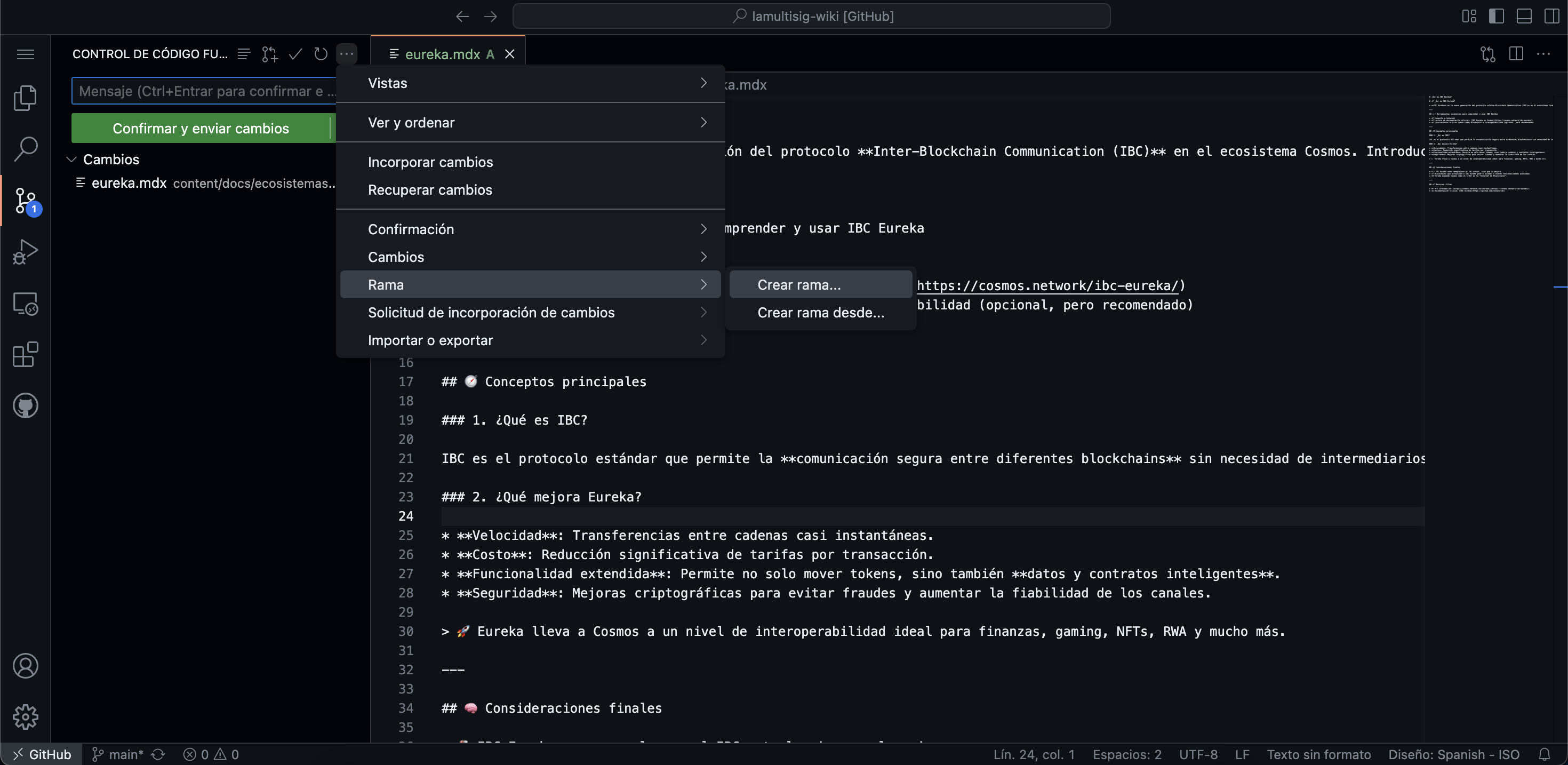1568x765 pixels.
Task: Click Espacios: 2 indentation setting
Action: [x=1127, y=754]
